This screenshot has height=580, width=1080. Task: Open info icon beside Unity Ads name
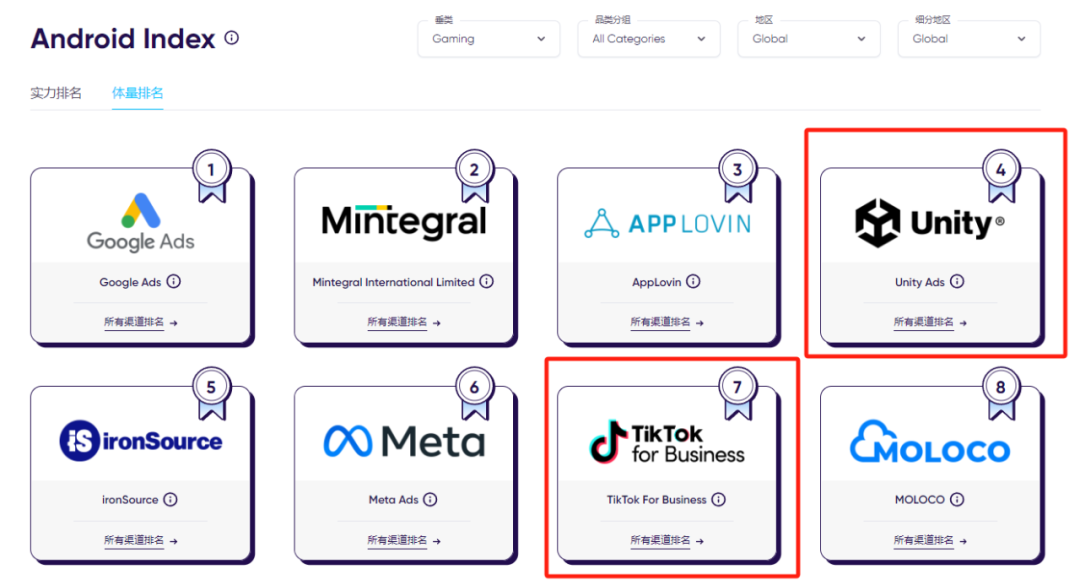957,281
